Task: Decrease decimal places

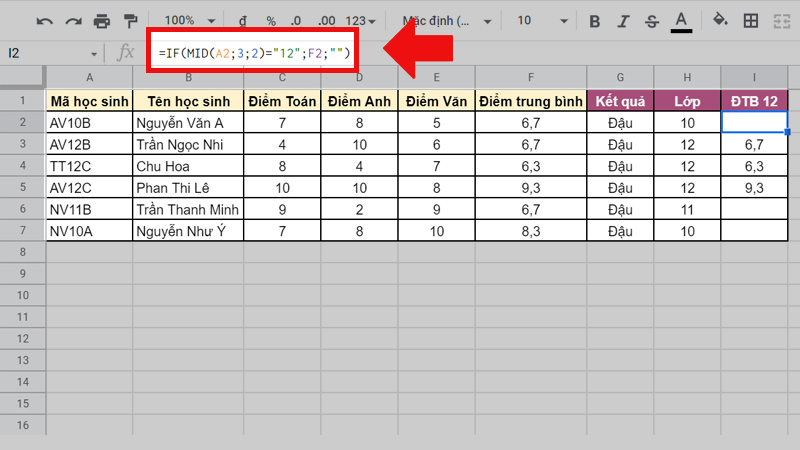Action: point(296,21)
